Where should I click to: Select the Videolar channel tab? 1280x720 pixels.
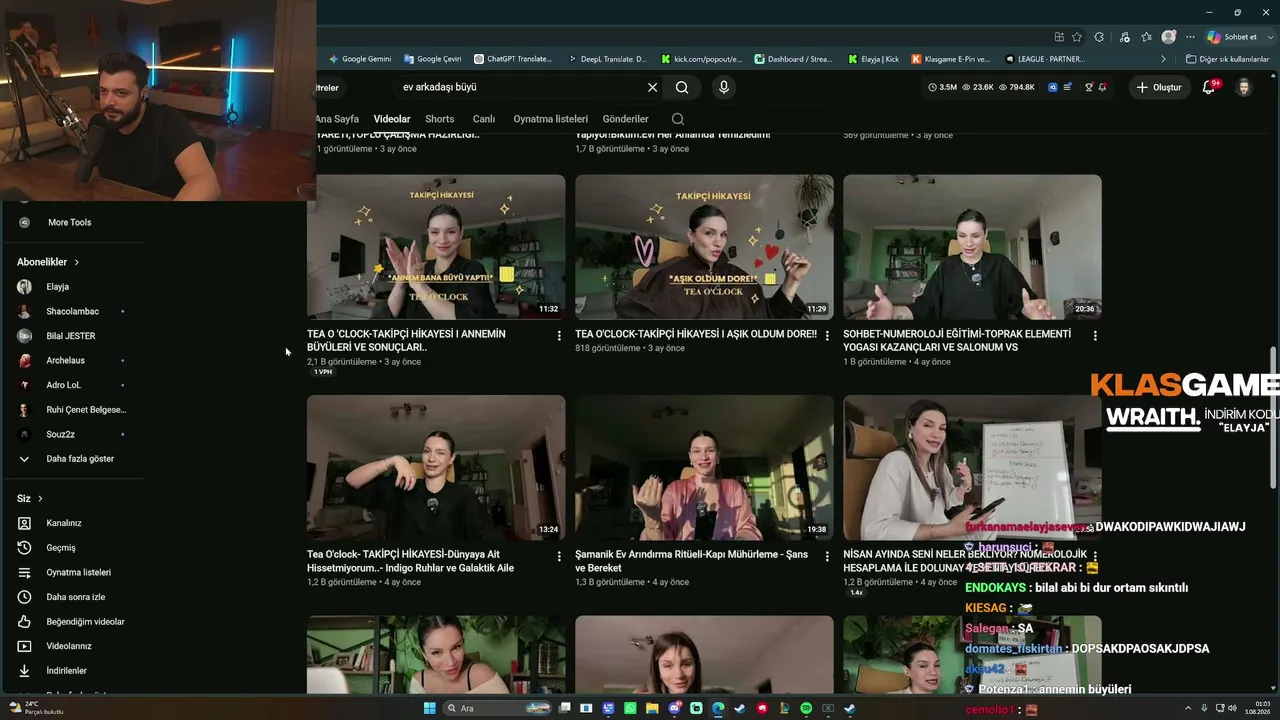point(392,119)
